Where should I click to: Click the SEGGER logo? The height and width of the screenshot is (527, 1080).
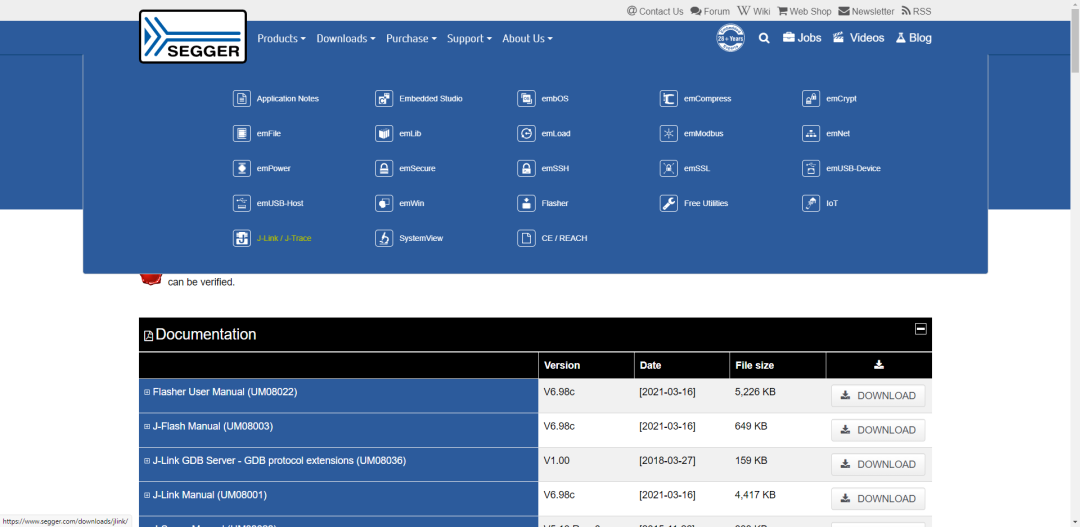pos(193,37)
